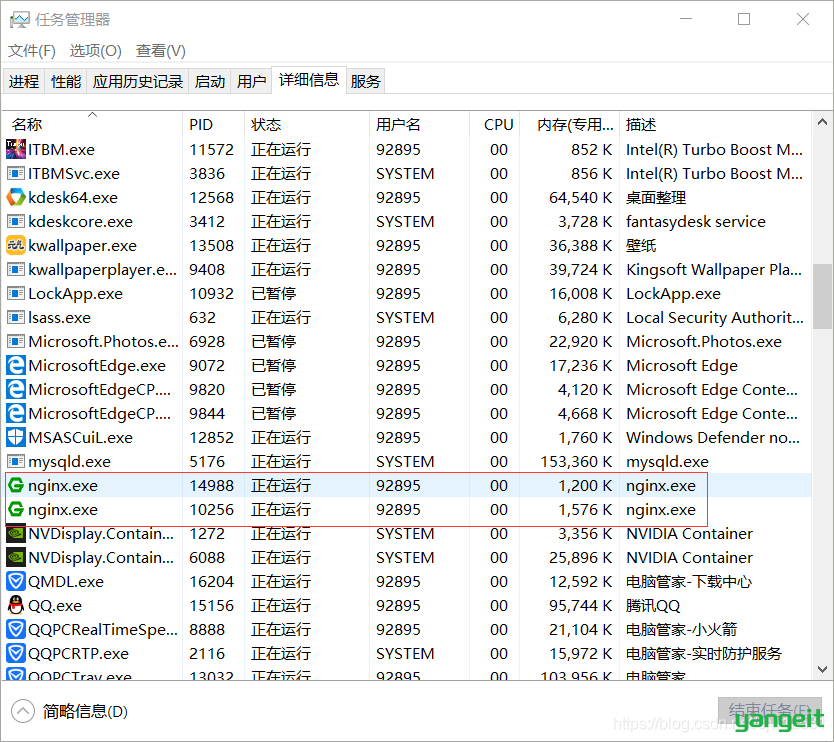Sort by the 描述 column header
Screen dimensions: 834x742
(715, 124)
